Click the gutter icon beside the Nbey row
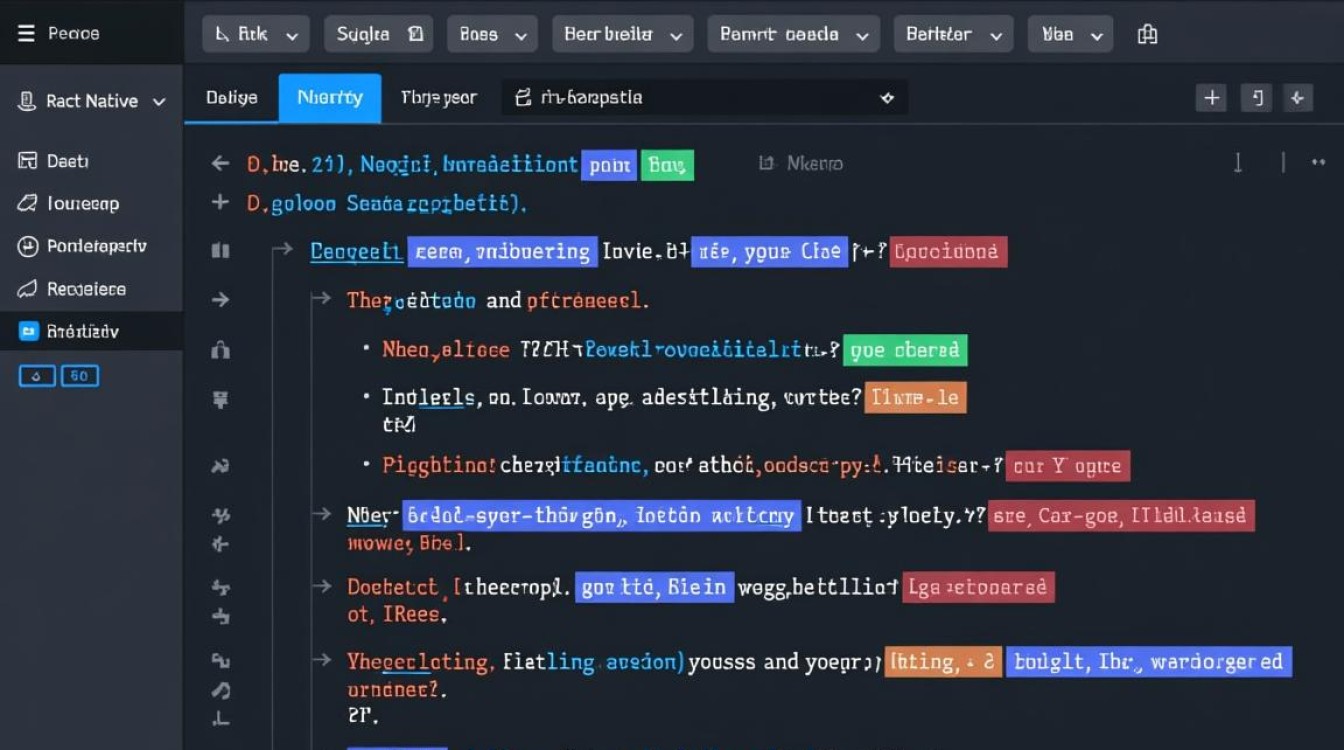Viewport: 1344px width, 750px height. coord(221,516)
